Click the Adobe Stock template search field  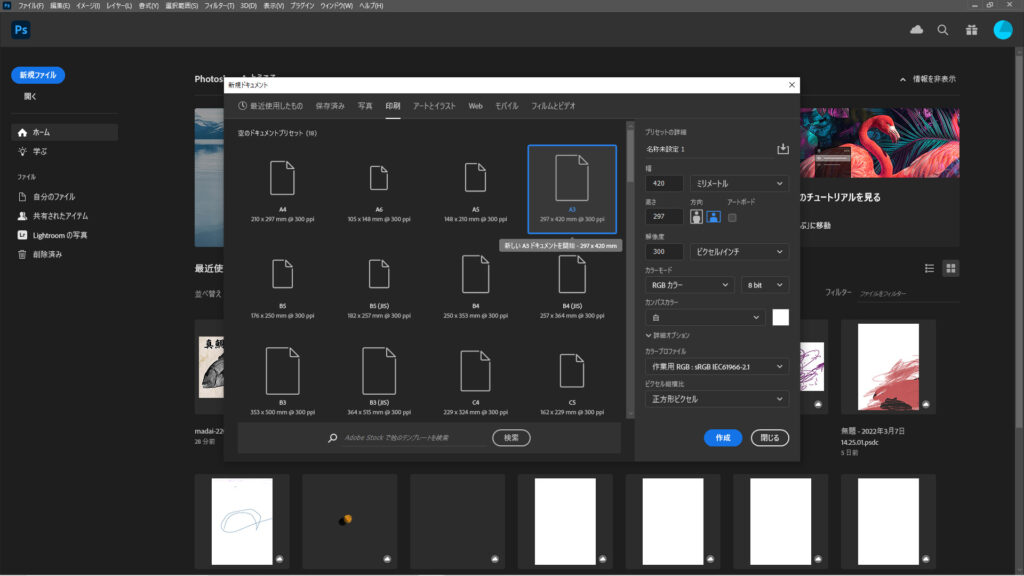coord(414,438)
